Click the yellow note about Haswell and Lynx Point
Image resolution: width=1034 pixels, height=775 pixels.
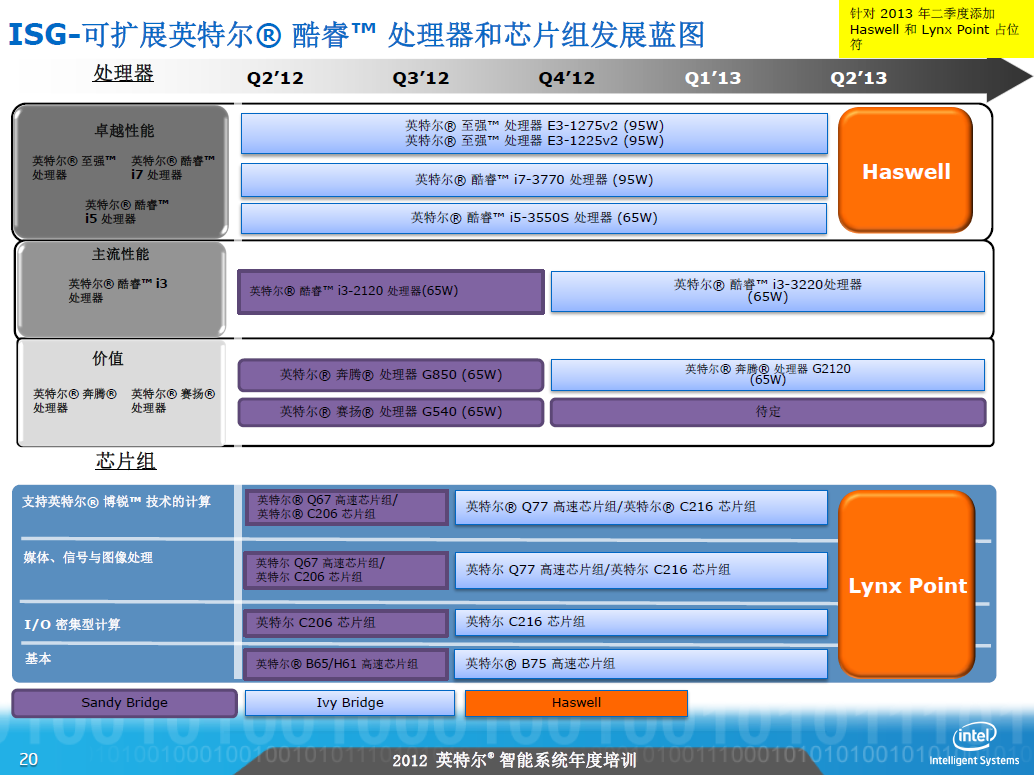click(x=935, y=29)
